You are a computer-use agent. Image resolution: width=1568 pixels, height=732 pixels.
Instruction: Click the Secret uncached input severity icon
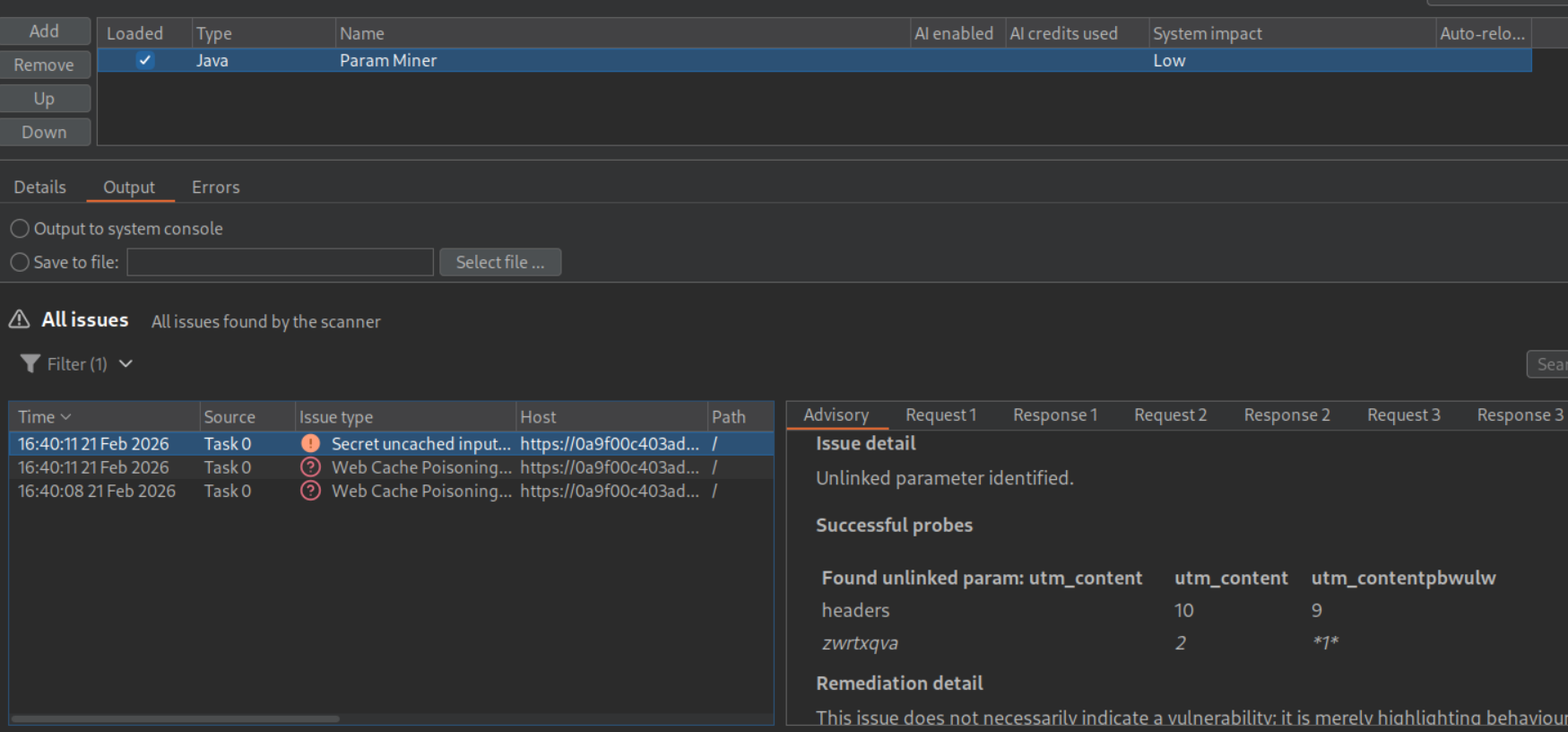(x=310, y=443)
